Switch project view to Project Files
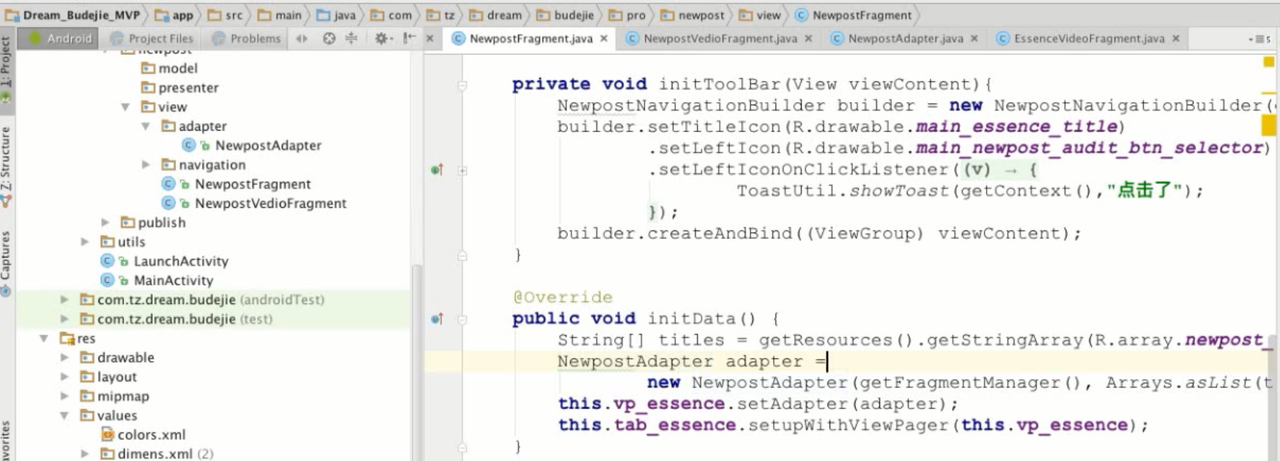This screenshot has width=1280, height=461. pos(151,39)
